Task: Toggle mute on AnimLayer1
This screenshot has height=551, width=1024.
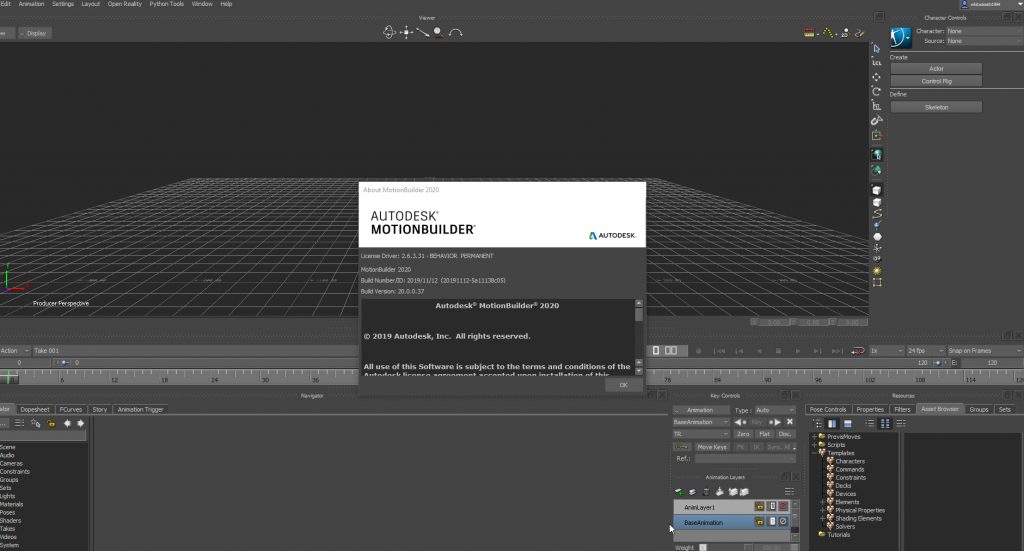Action: (x=783, y=507)
